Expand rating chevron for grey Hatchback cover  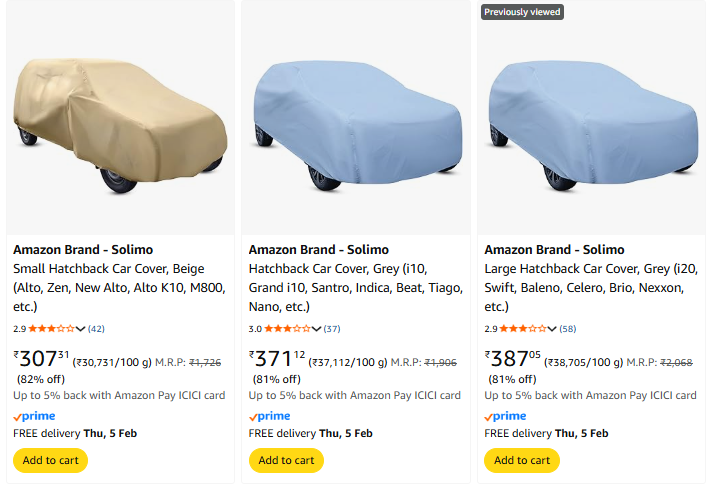317,329
